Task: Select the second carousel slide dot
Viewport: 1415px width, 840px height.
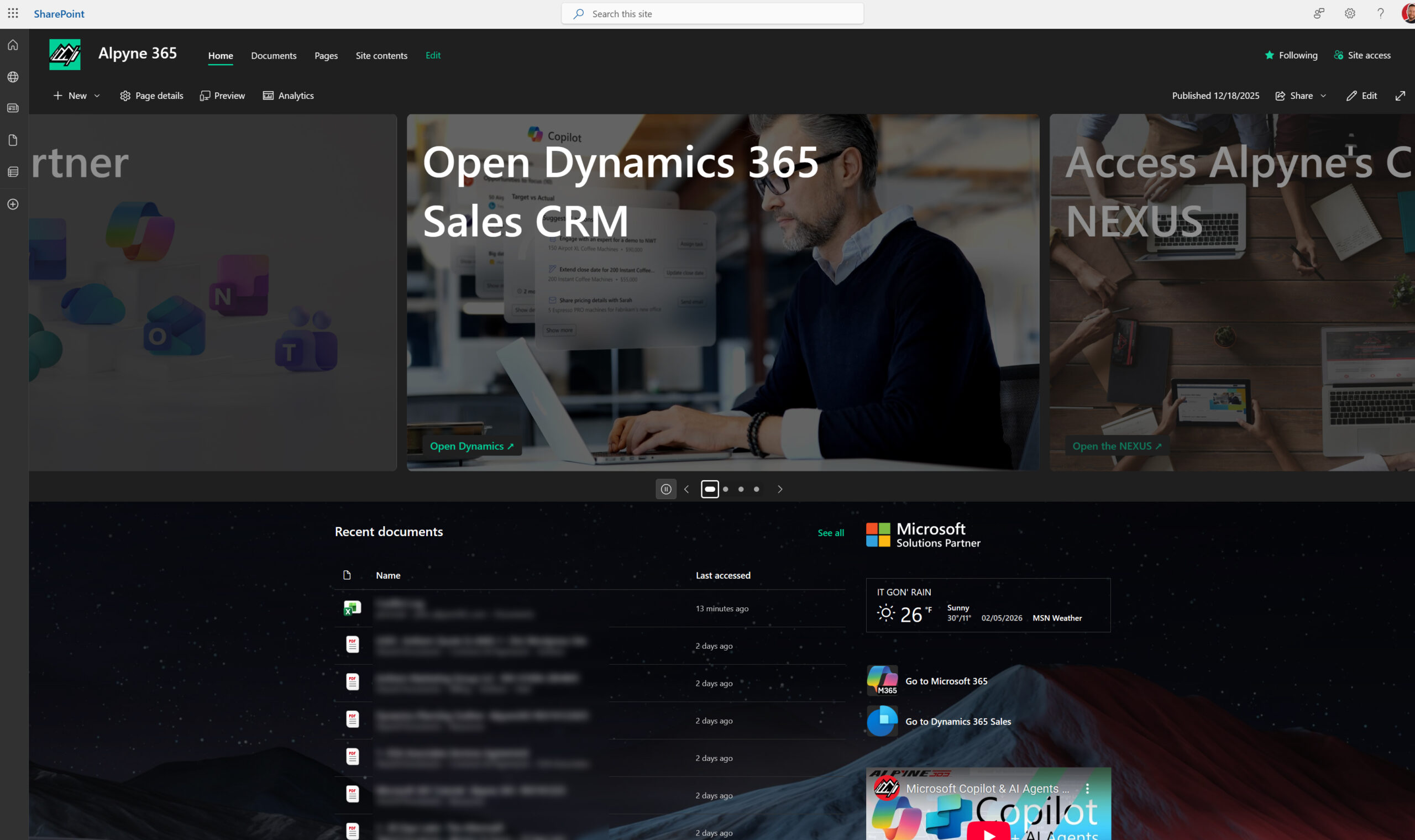Action: [x=726, y=489]
